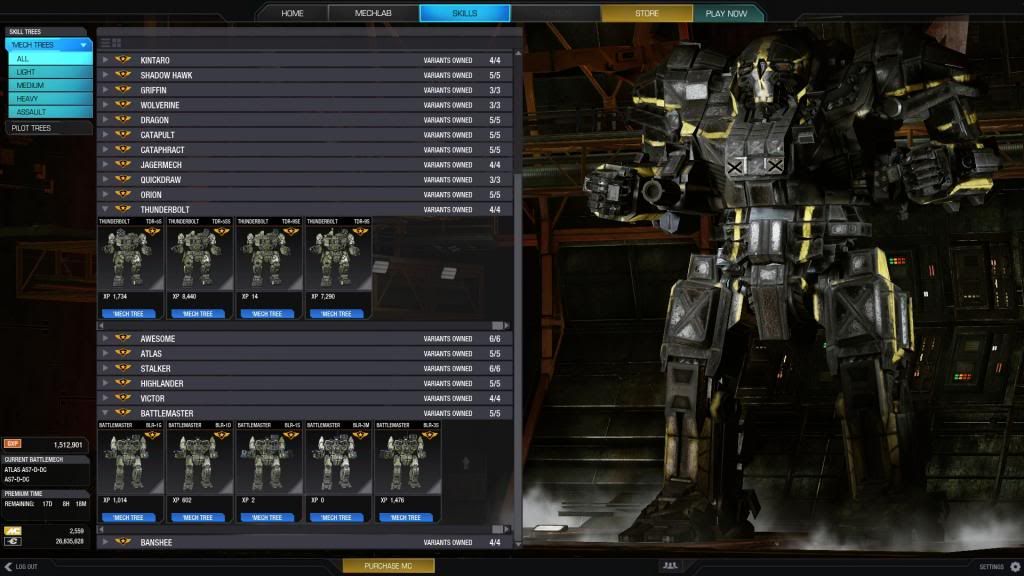
Task: Switch to grid view icon above mech list
Action: pyautogui.click(x=116, y=43)
